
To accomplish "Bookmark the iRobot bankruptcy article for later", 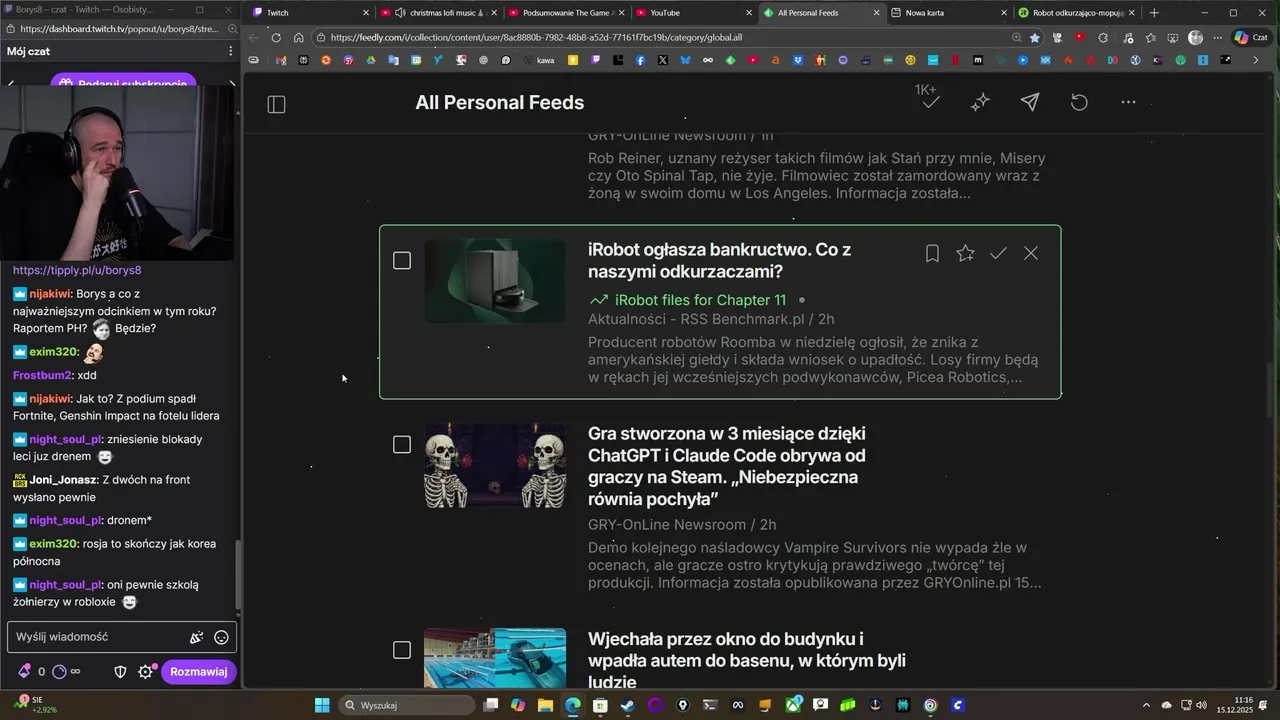I will pos(932,254).
